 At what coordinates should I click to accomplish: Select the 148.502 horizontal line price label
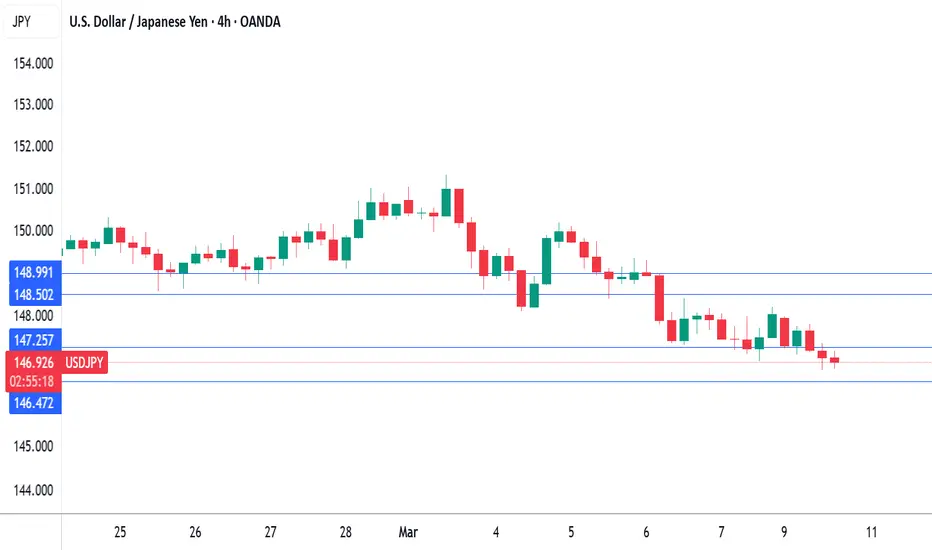pos(35,295)
